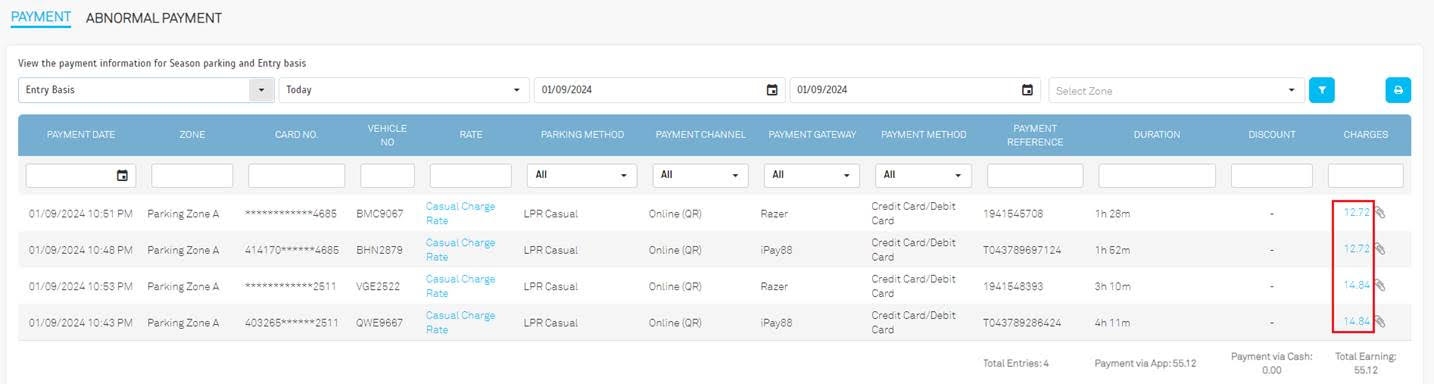Screen dimensions: 1434x384
Task: Sort by DURATION column header
Action: click(1157, 135)
